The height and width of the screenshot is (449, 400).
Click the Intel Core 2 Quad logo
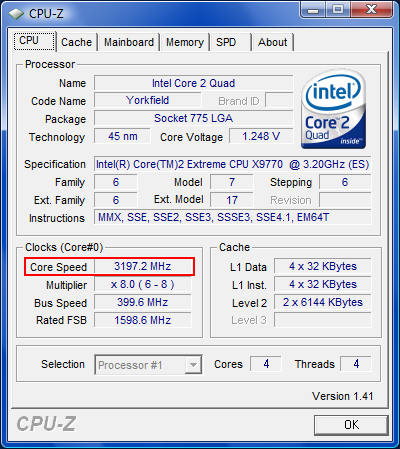tap(333, 109)
